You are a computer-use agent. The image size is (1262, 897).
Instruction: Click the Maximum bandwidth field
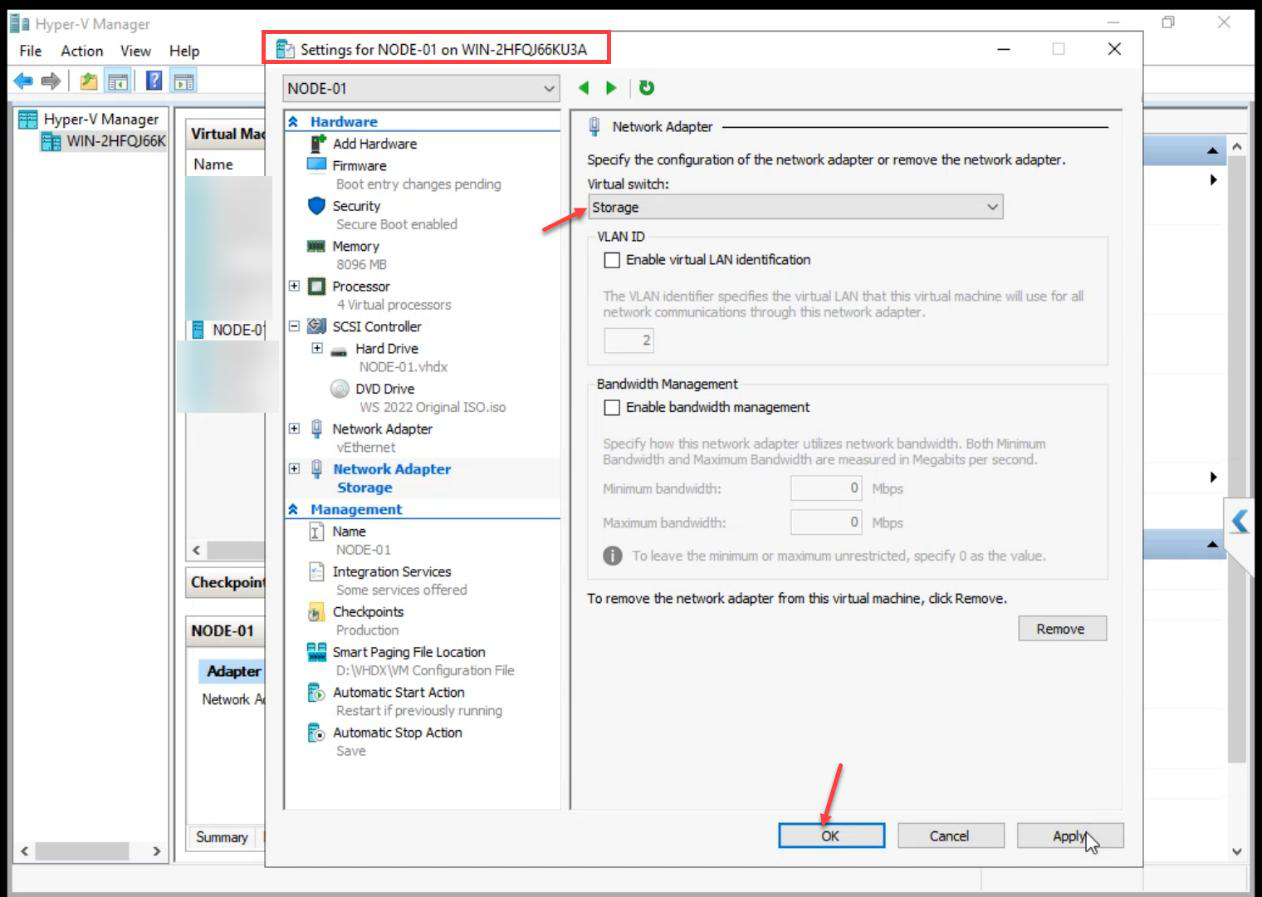pyautogui.click(x=826, y=522)
